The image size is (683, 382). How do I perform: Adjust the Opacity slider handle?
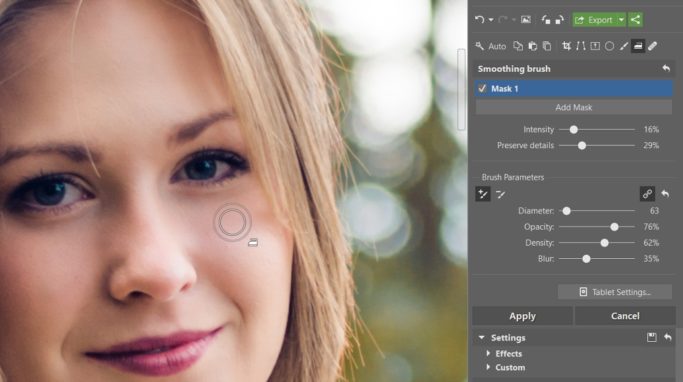click(x=614, y=227)
